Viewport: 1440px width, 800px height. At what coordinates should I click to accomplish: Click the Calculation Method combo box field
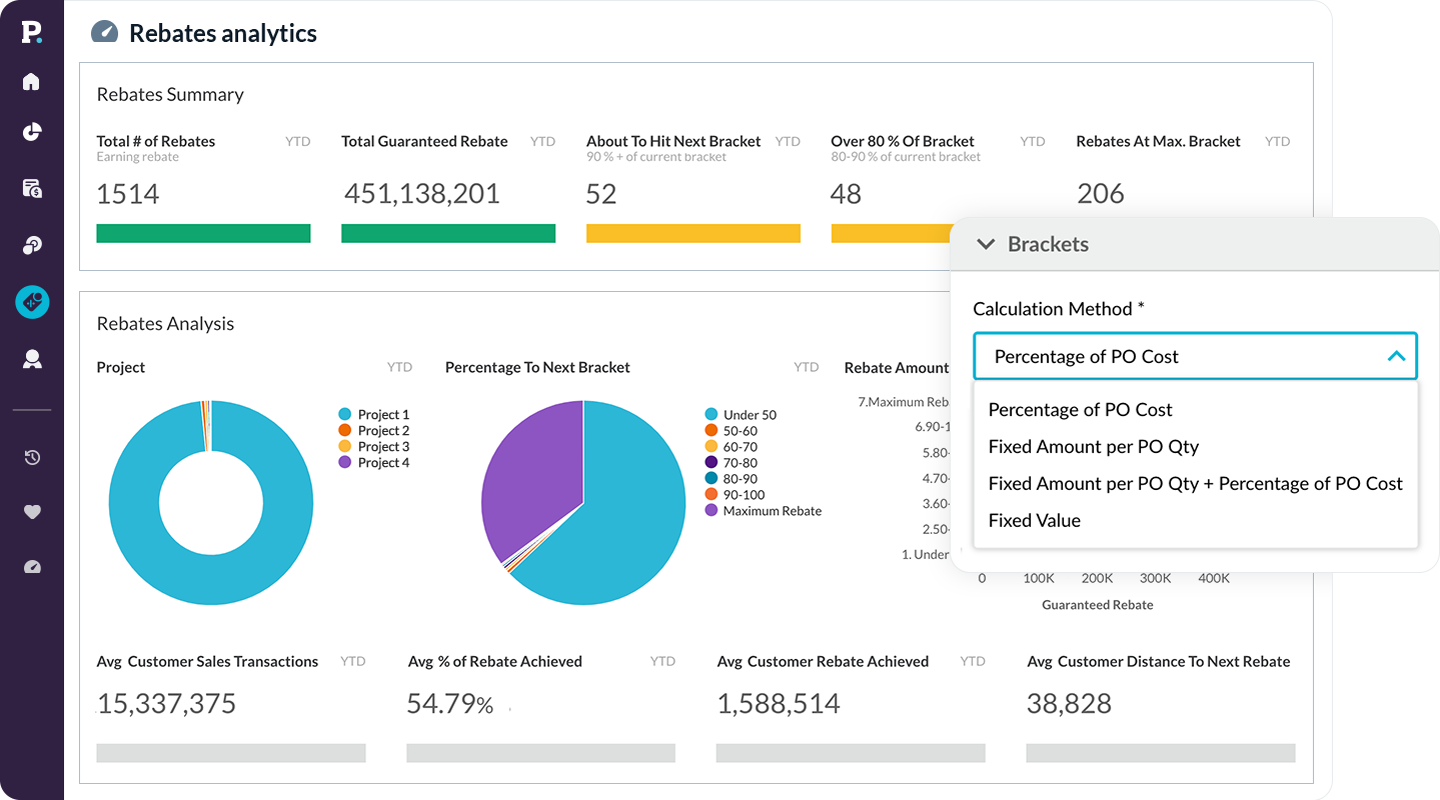click(1180, 356)
